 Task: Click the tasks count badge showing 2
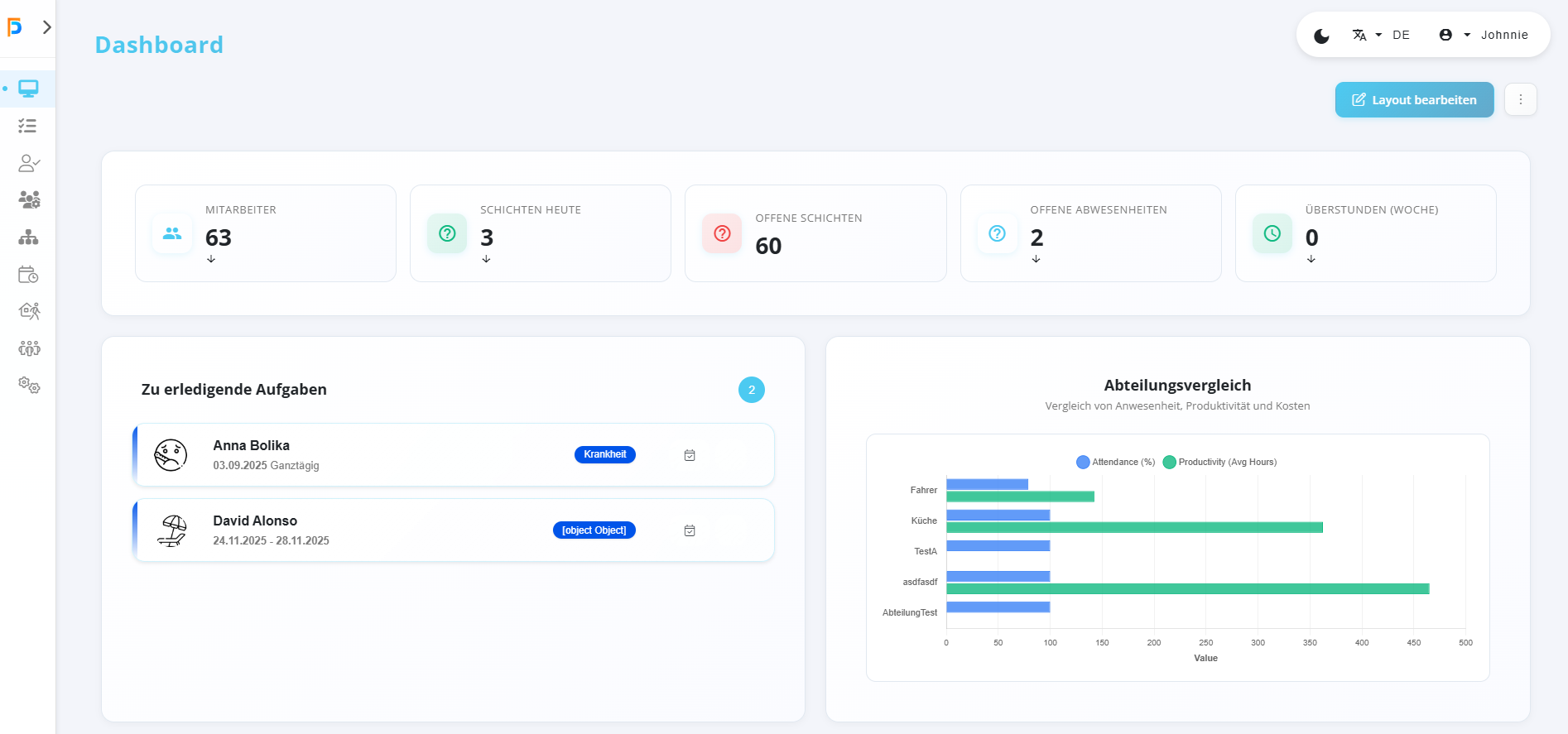(751, 390)
